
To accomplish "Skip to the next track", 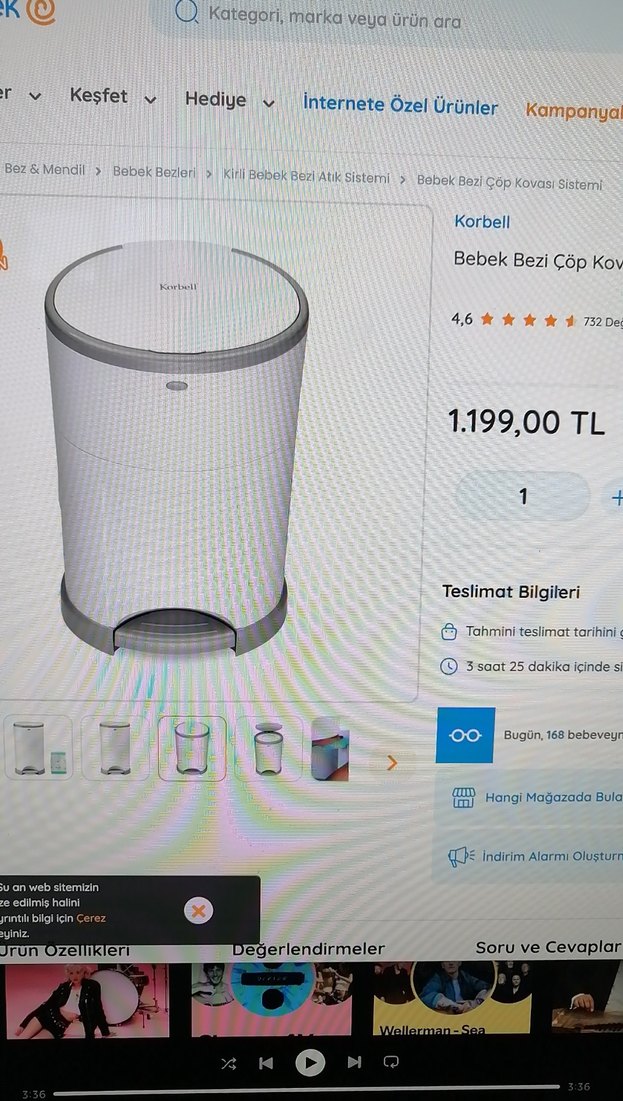I will [x=355, y=1062].
